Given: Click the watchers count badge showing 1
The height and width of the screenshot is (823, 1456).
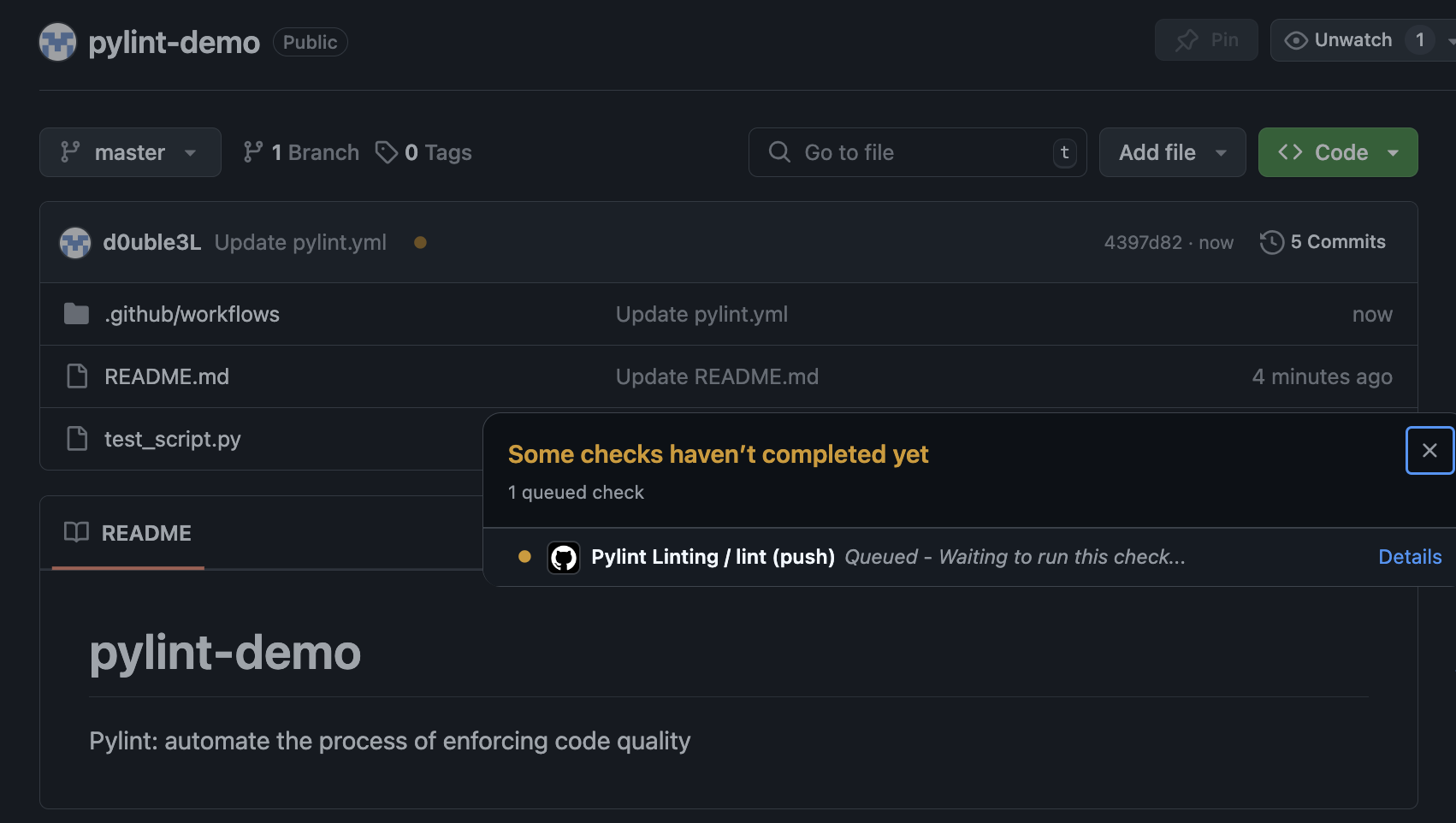Looking at the screenshot, I should [x=1420, y=40].
